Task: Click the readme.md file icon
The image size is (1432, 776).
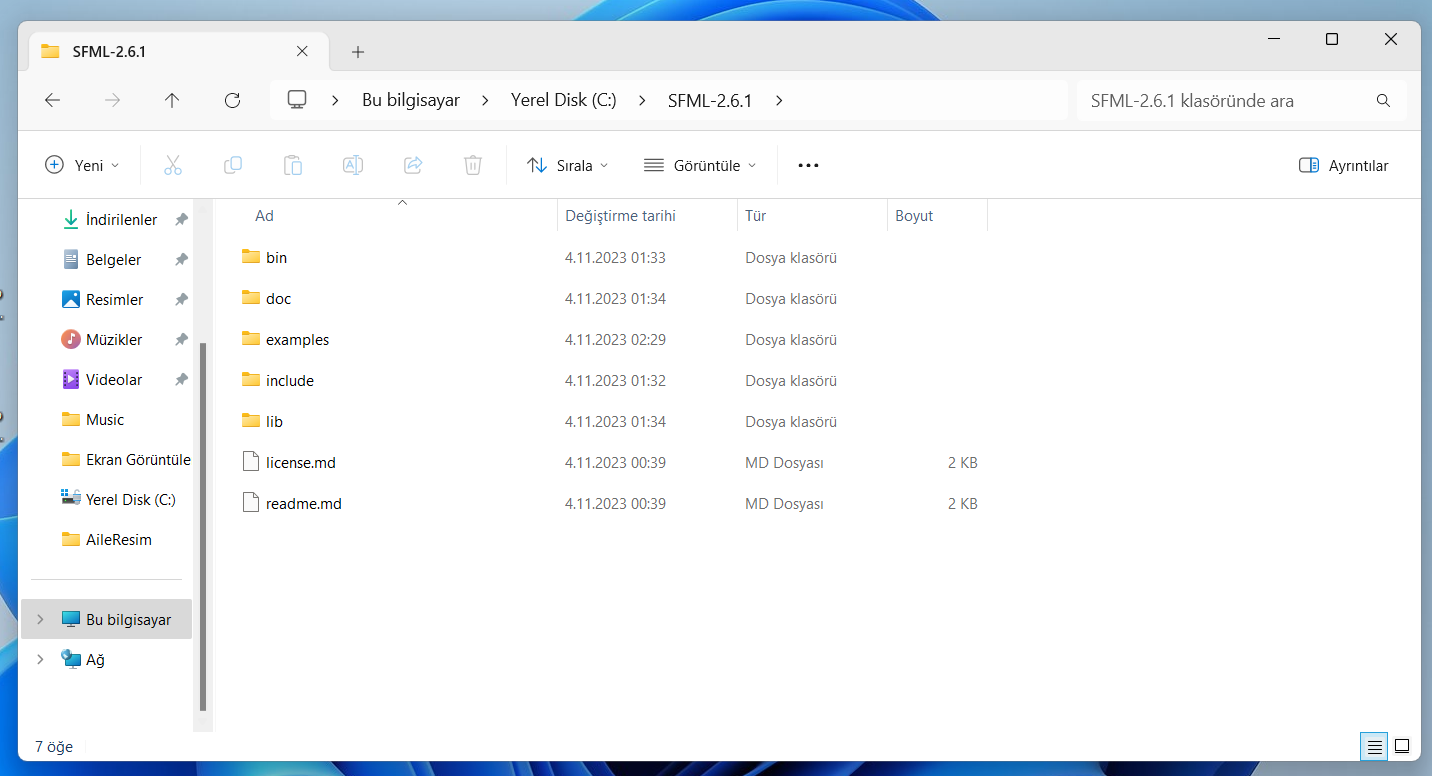Action: coord(251,503)
